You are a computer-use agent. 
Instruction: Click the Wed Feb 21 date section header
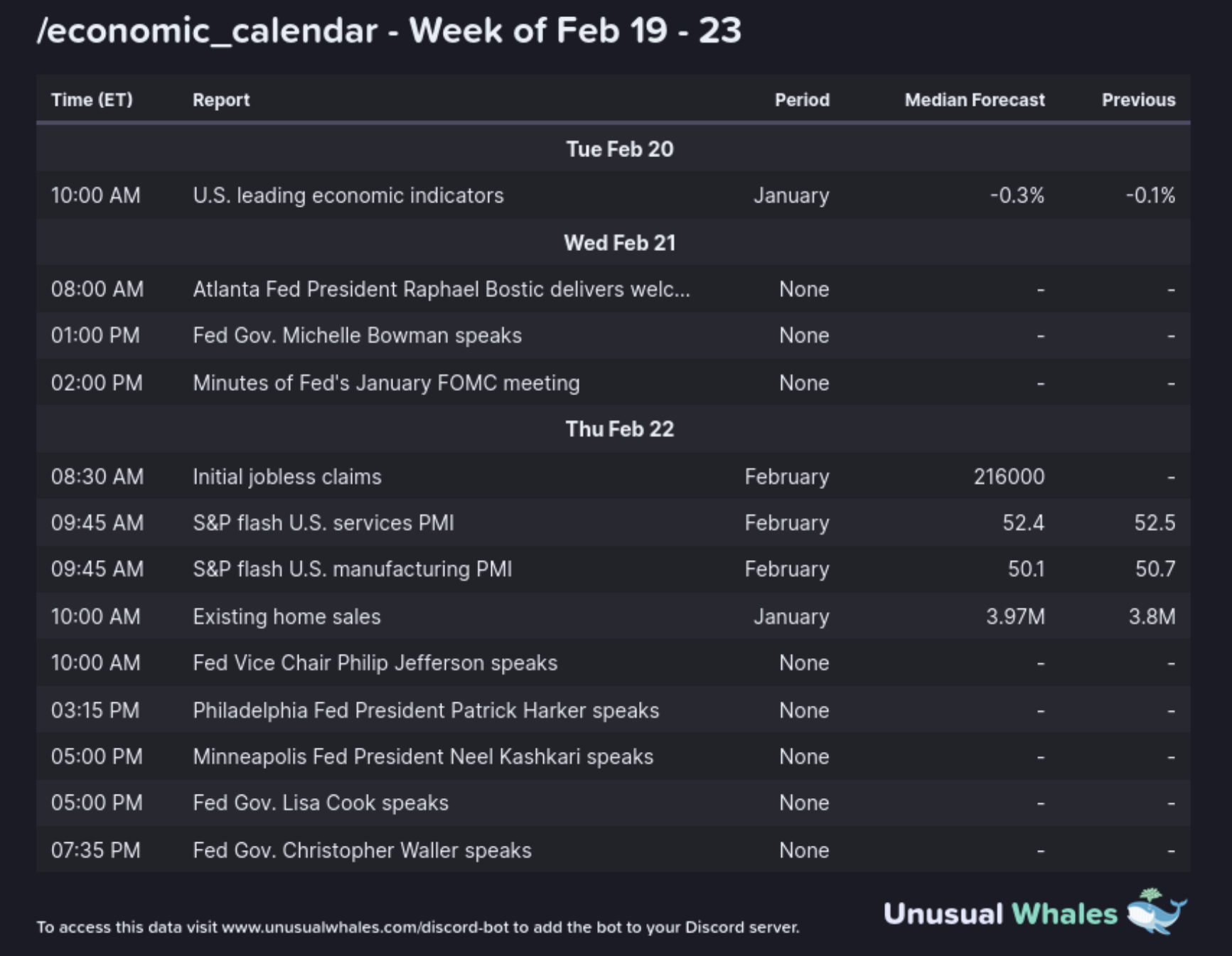coord(619,243)
